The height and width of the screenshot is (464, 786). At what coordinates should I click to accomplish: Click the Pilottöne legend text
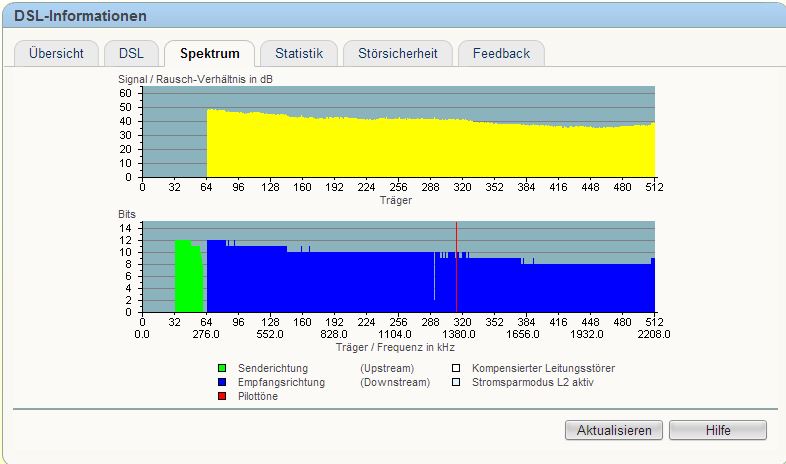[258, 396]
